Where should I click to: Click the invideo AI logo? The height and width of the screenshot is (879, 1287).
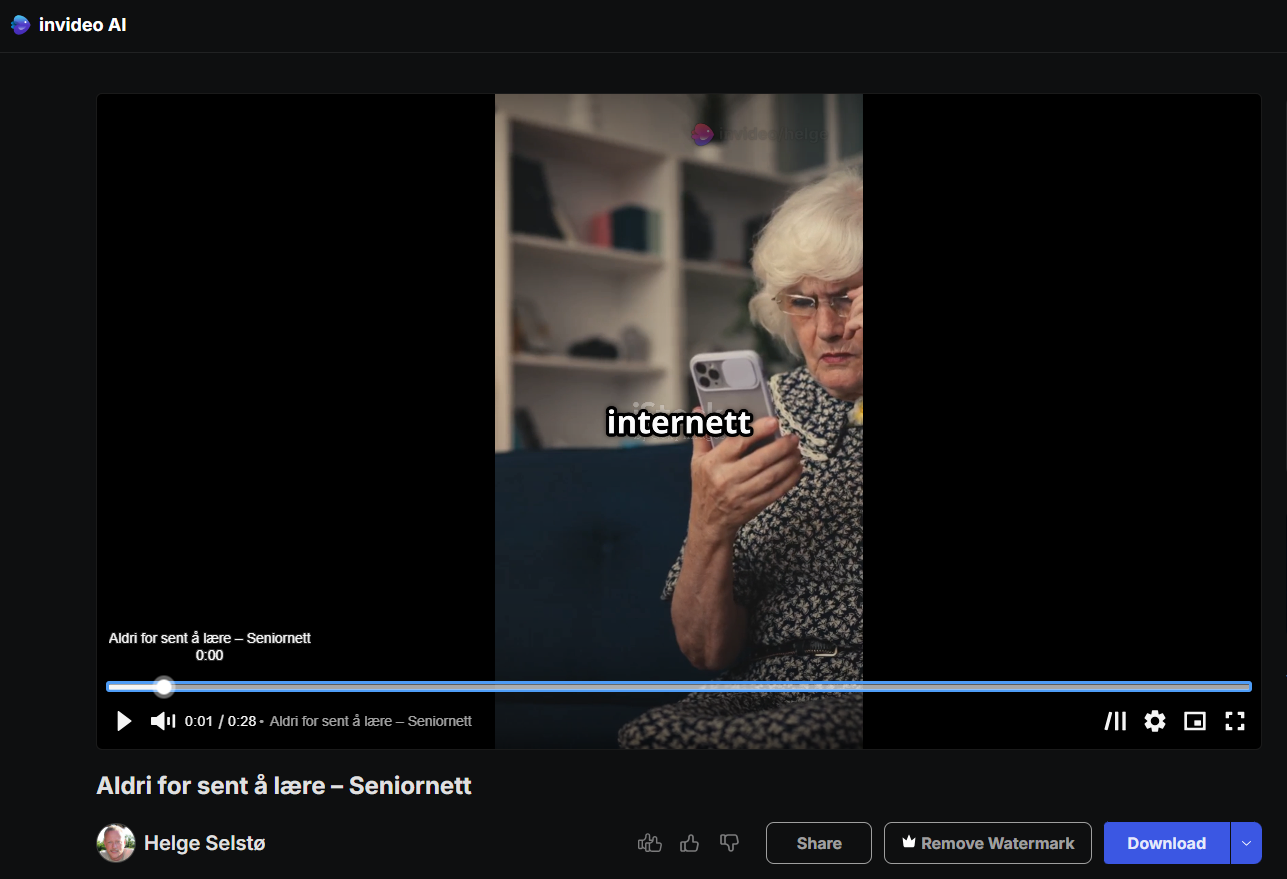(21, 25)
